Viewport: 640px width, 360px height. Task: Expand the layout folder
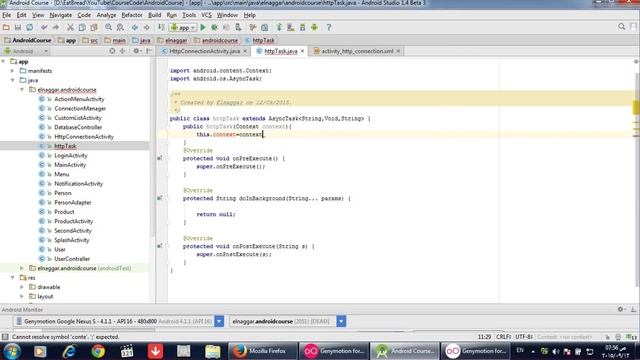tap(22, 296)
